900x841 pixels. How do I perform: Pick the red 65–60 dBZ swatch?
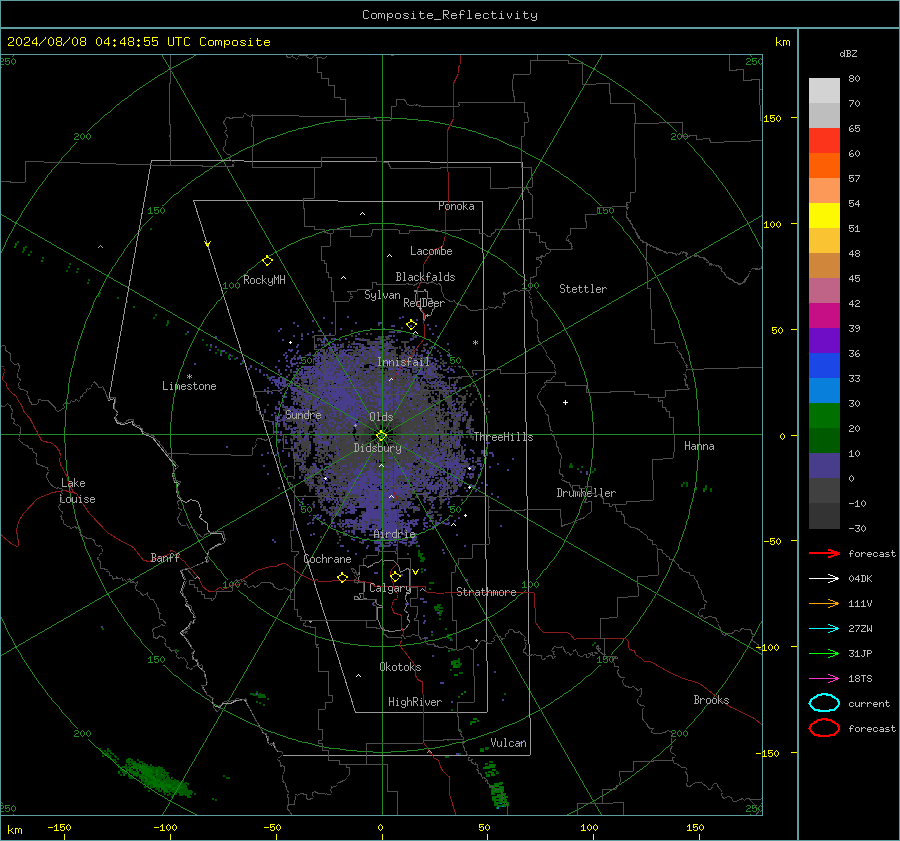coord(824,140)
